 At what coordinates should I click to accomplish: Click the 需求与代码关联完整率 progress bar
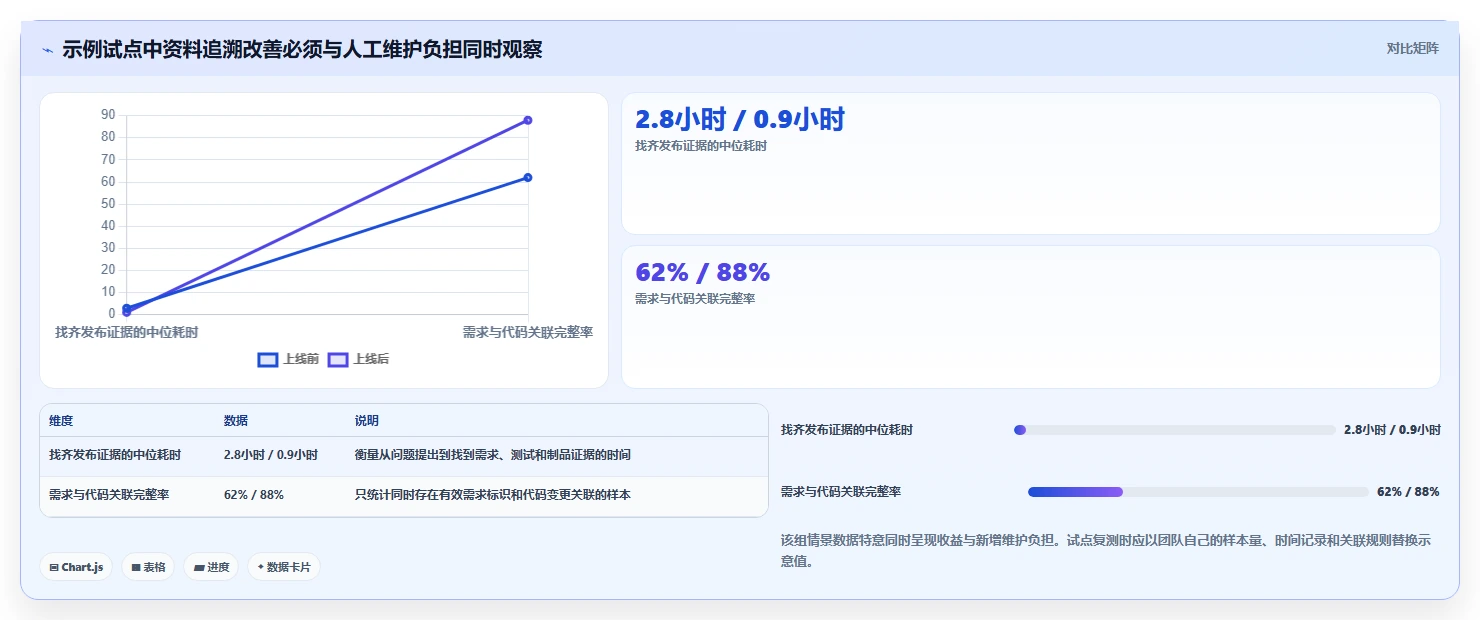pyautogui.click(x=1198, y=492)
